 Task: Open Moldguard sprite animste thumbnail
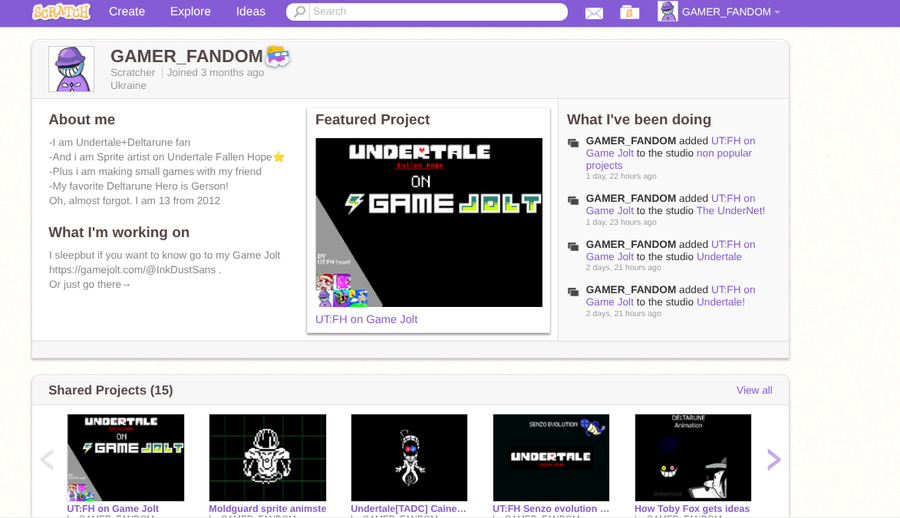click(x=267, y=458)
